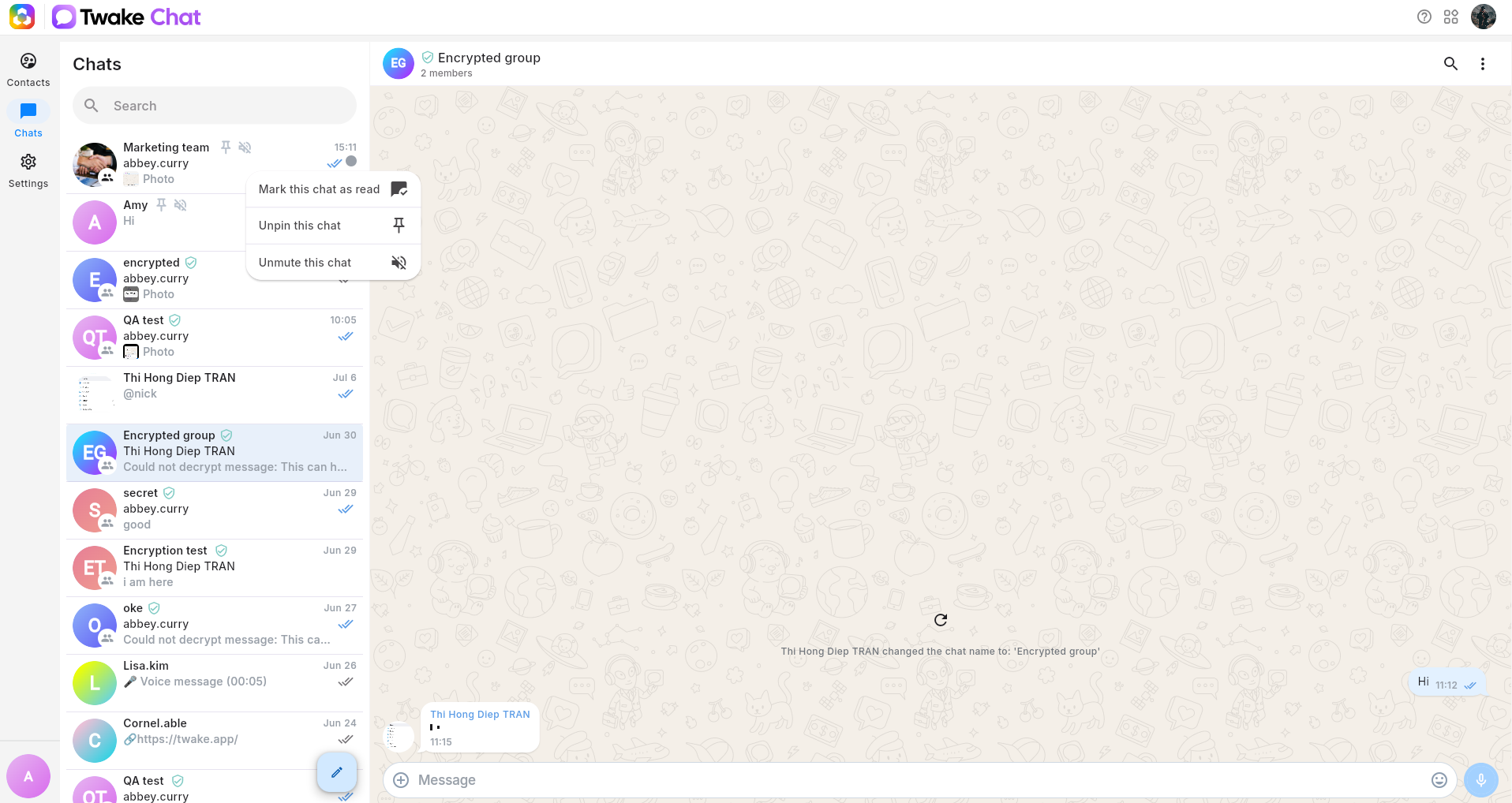
Task: Open the emoji picker in message box
Action: [x=1439, y=780]
